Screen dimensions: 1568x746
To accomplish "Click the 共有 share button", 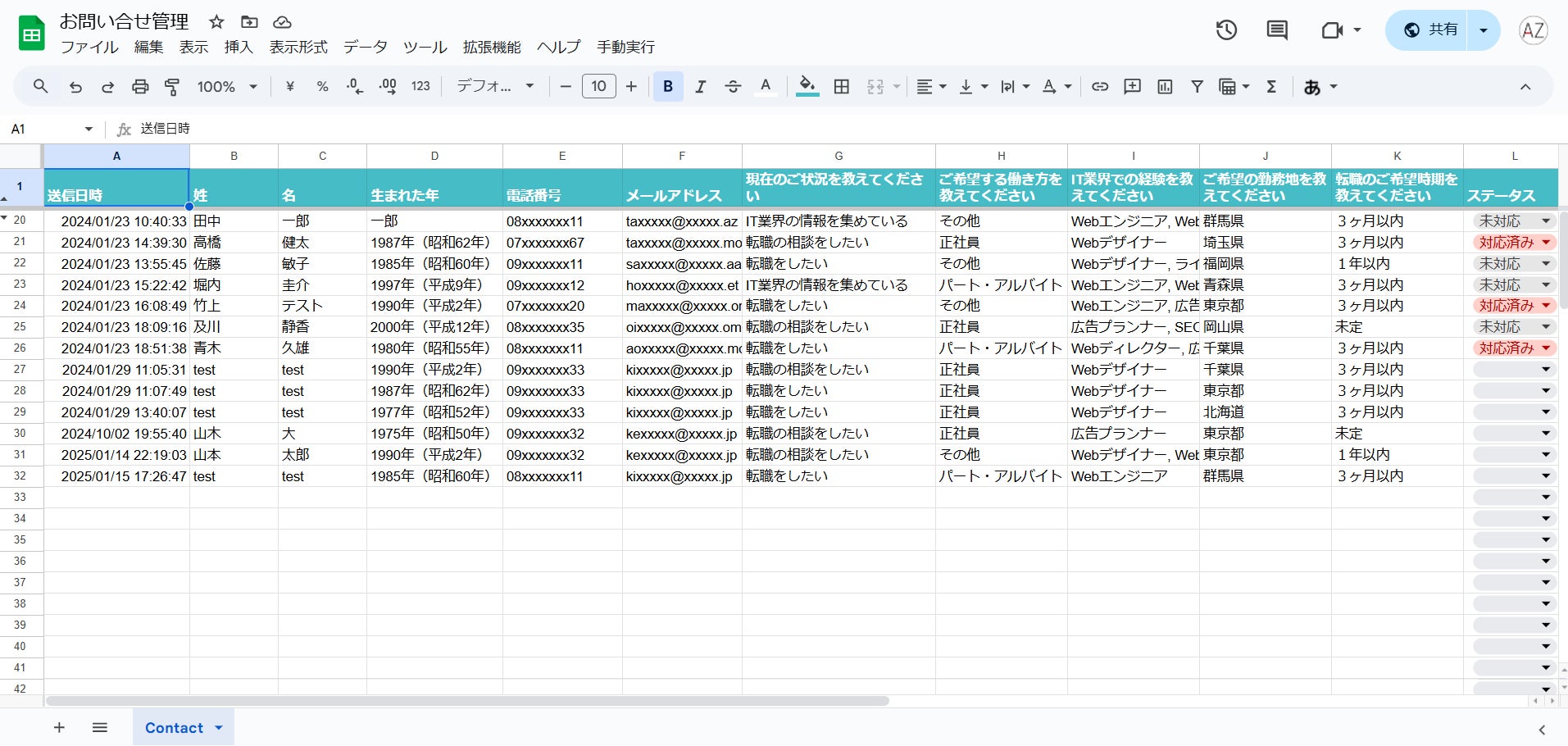I will 1426,30.
